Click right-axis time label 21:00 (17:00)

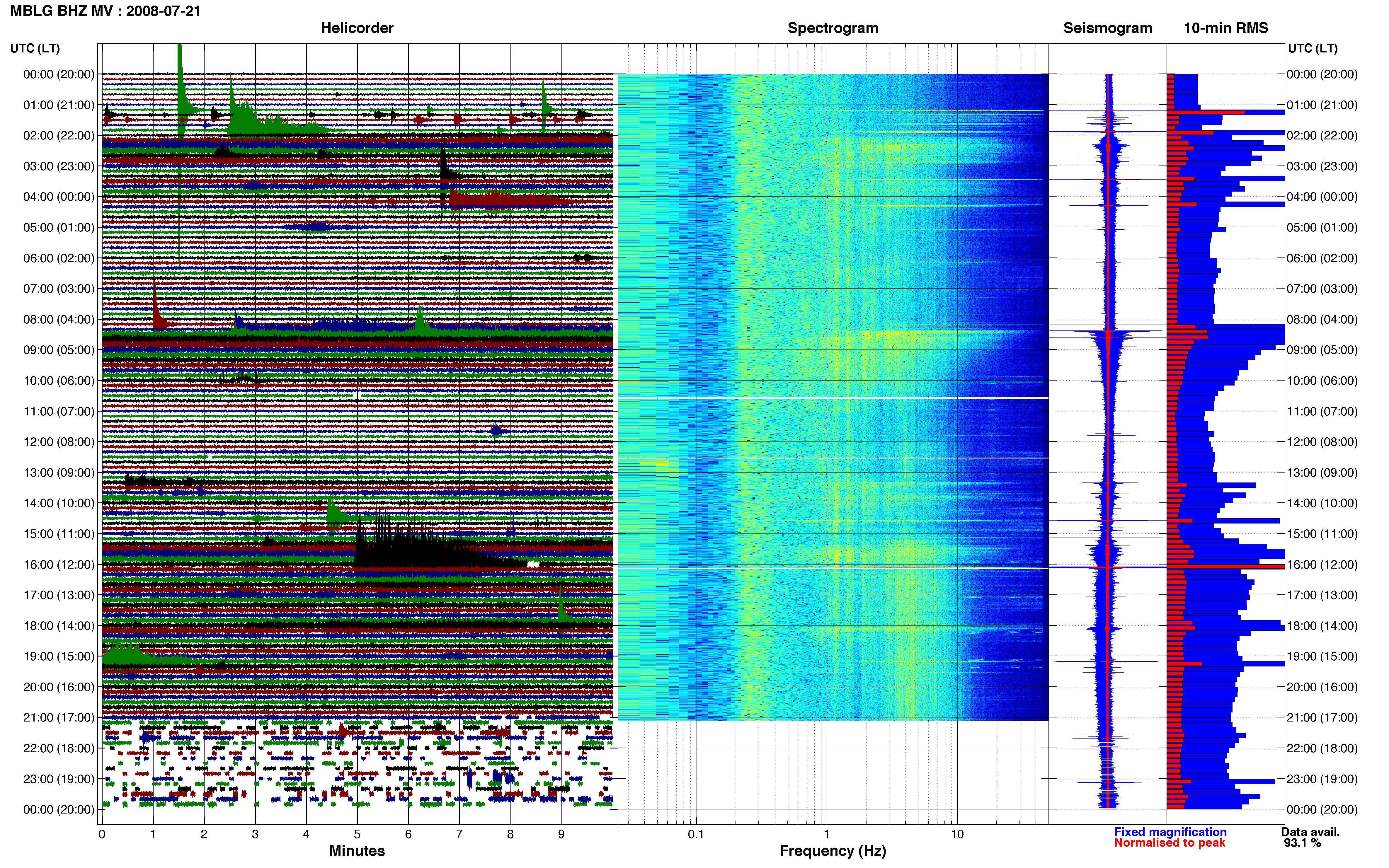click(1322, 718)
